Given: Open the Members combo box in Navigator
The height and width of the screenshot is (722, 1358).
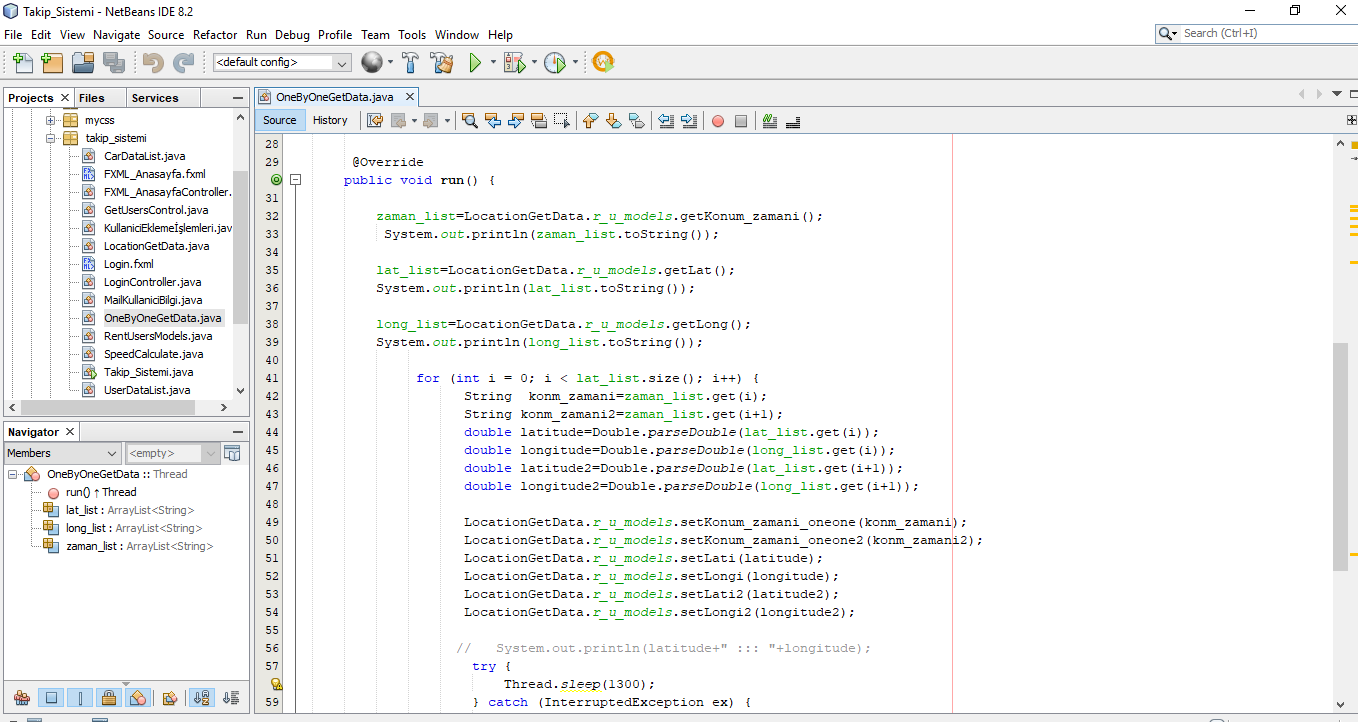Looking at the screenshot, I should tap(62, 453).
